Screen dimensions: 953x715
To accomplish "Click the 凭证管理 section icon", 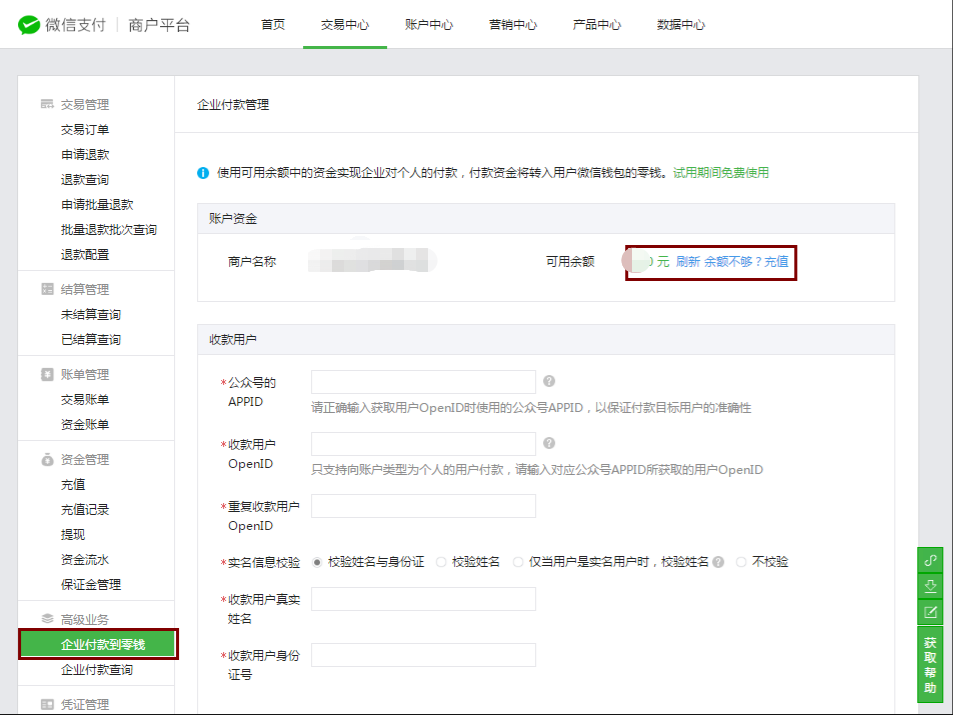I will 47,704.
